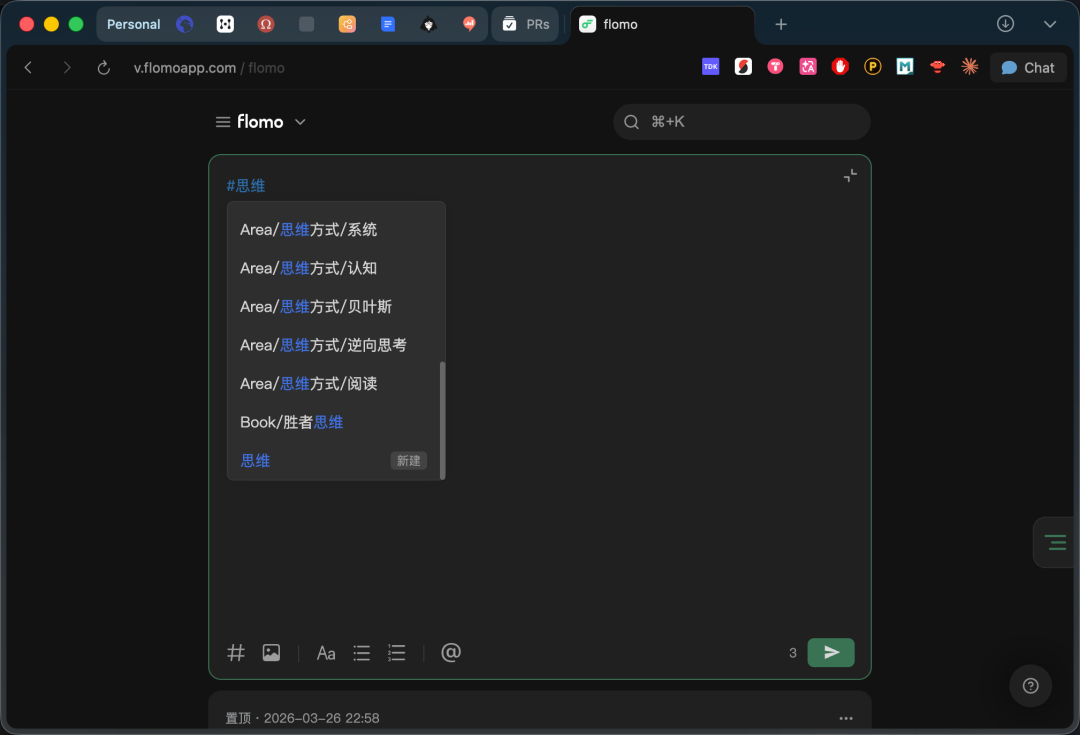
Task: Open the outline panel on the right edge
Action: [x=1055, y=542]
